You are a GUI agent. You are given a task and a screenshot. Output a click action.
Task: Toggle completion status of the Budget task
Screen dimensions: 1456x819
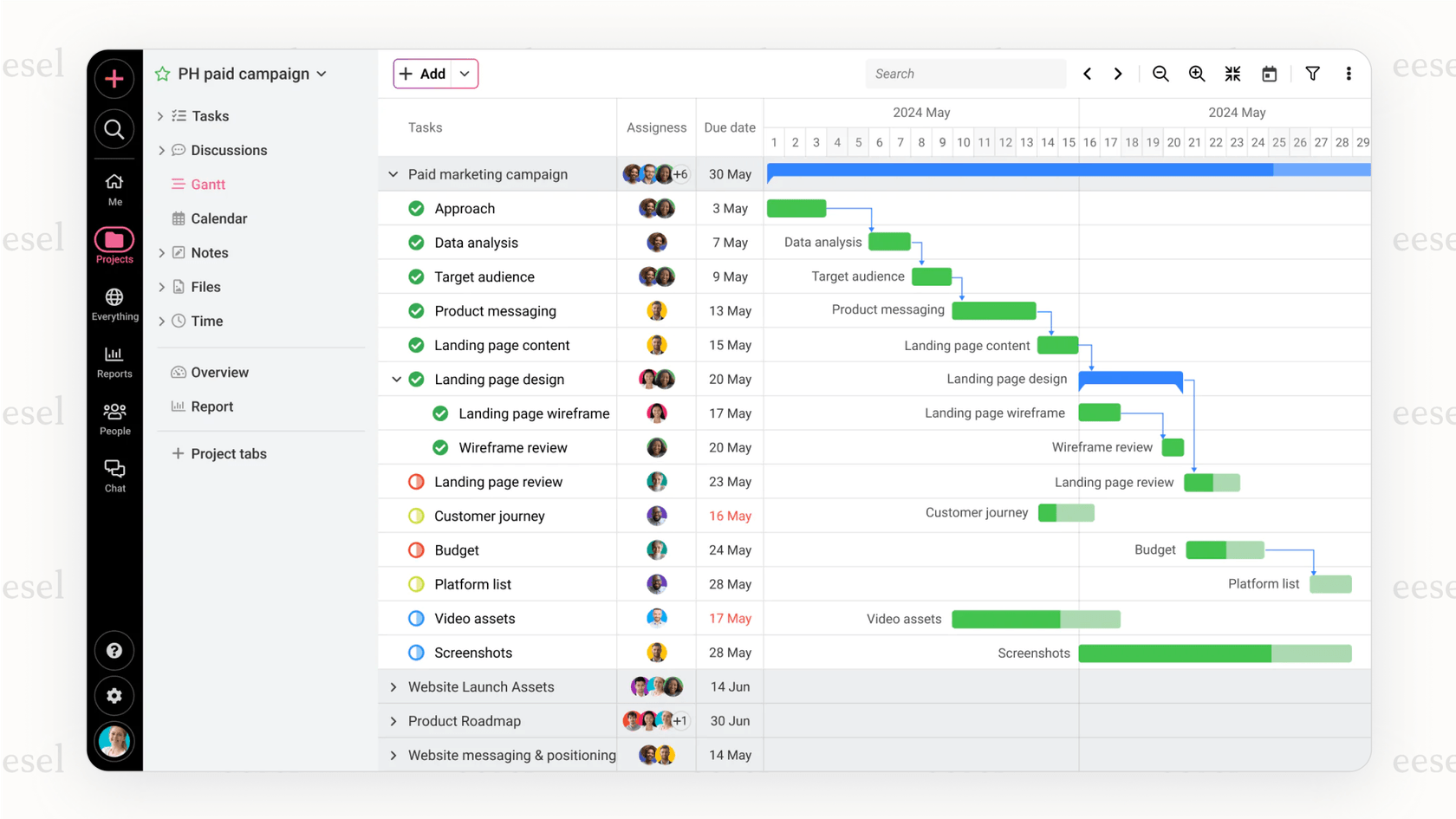click(x=416, y=549)
